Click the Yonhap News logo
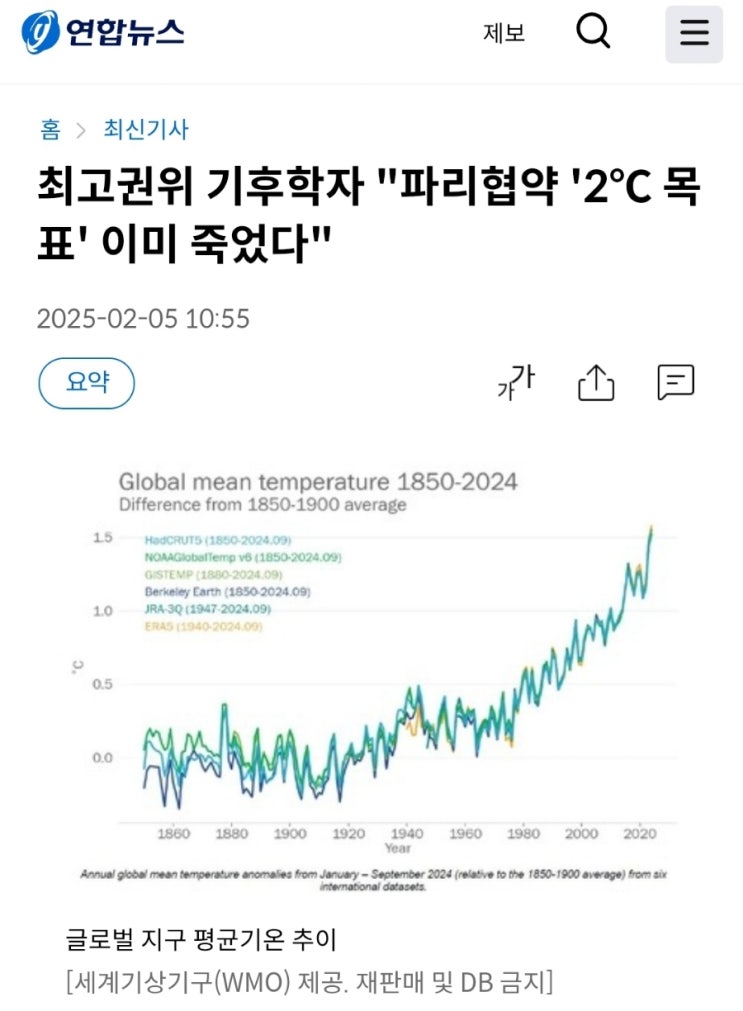The image size is (743, 1011). click(x=103, y=33)
